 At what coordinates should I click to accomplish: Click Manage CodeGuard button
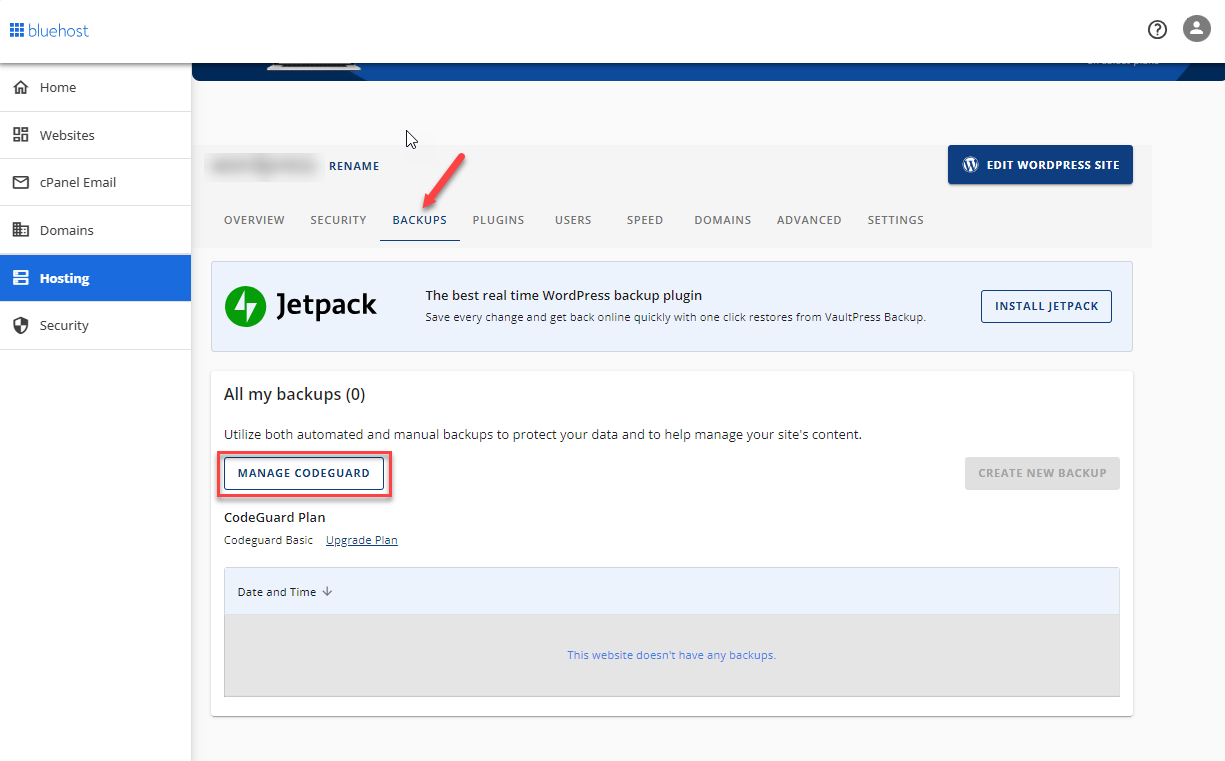[x=304, y=473]
